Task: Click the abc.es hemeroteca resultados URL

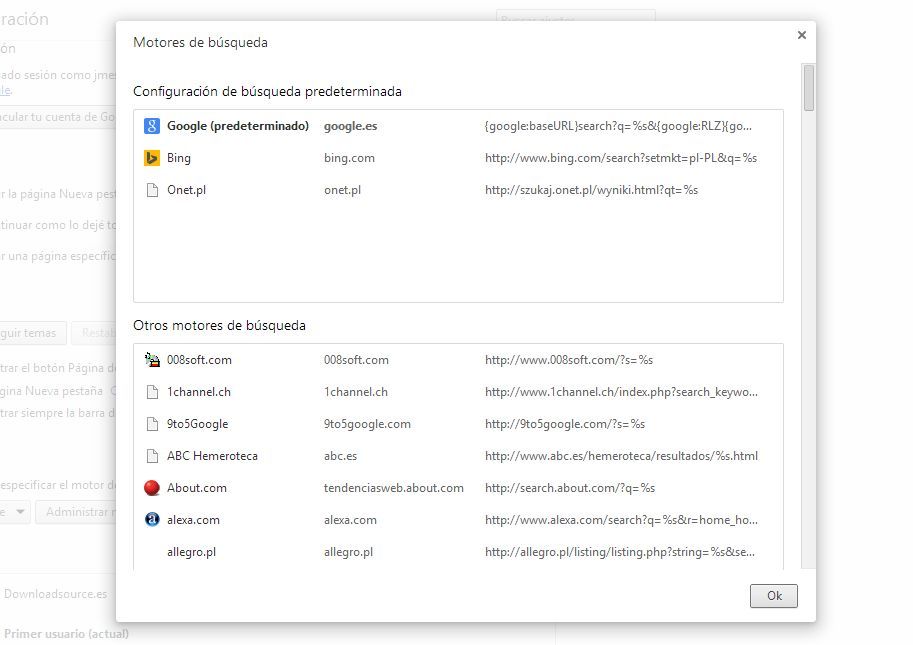Action: [x=621, y=456]
